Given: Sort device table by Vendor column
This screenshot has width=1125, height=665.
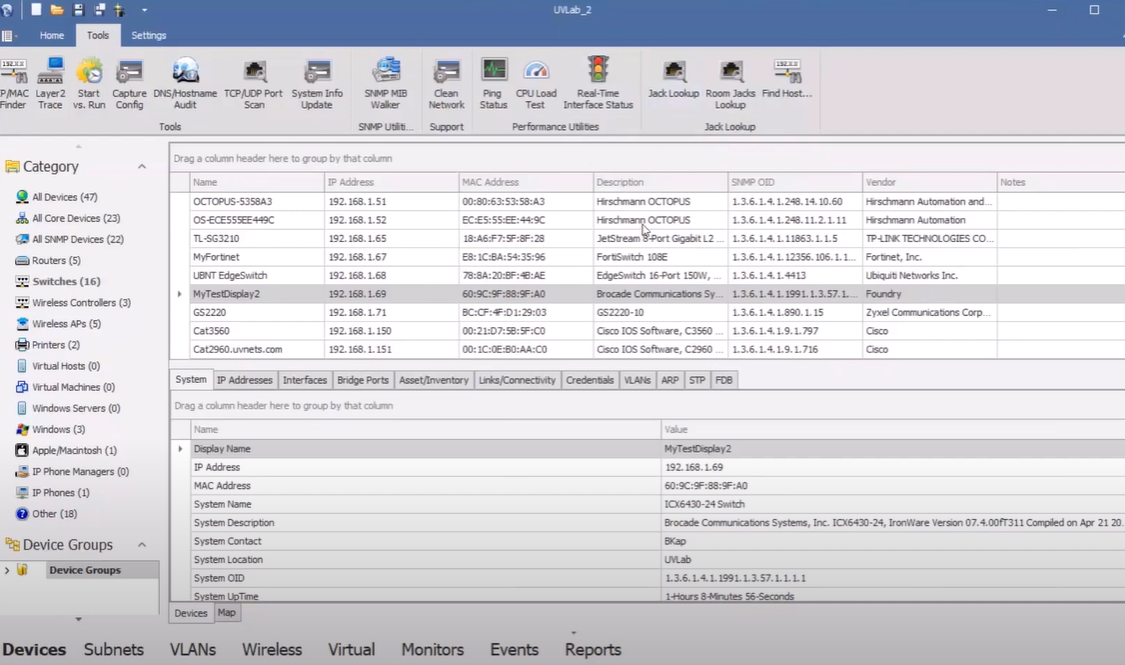Looking at the screenshot, I should (x=929, y=182).
